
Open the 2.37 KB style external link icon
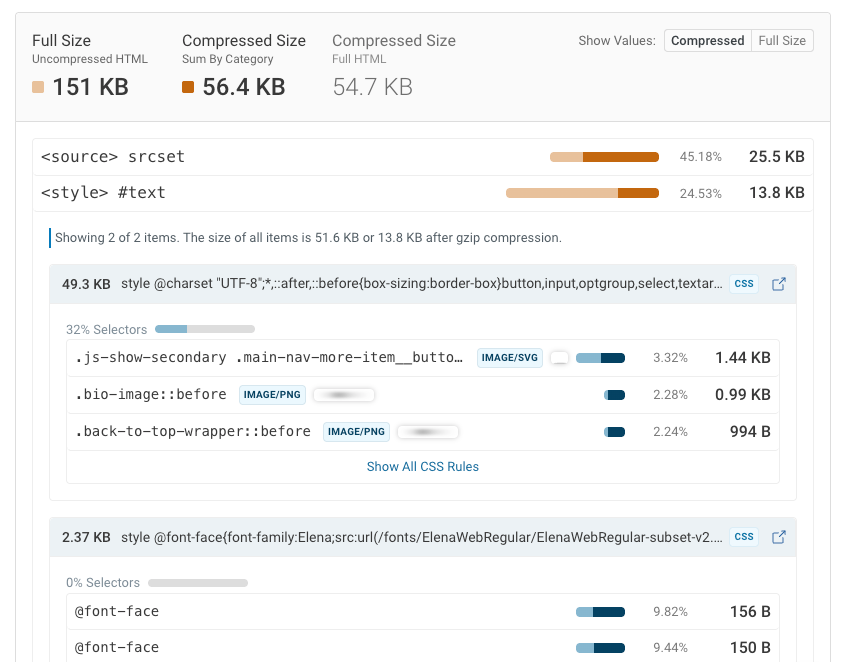[x=779, y=537]
